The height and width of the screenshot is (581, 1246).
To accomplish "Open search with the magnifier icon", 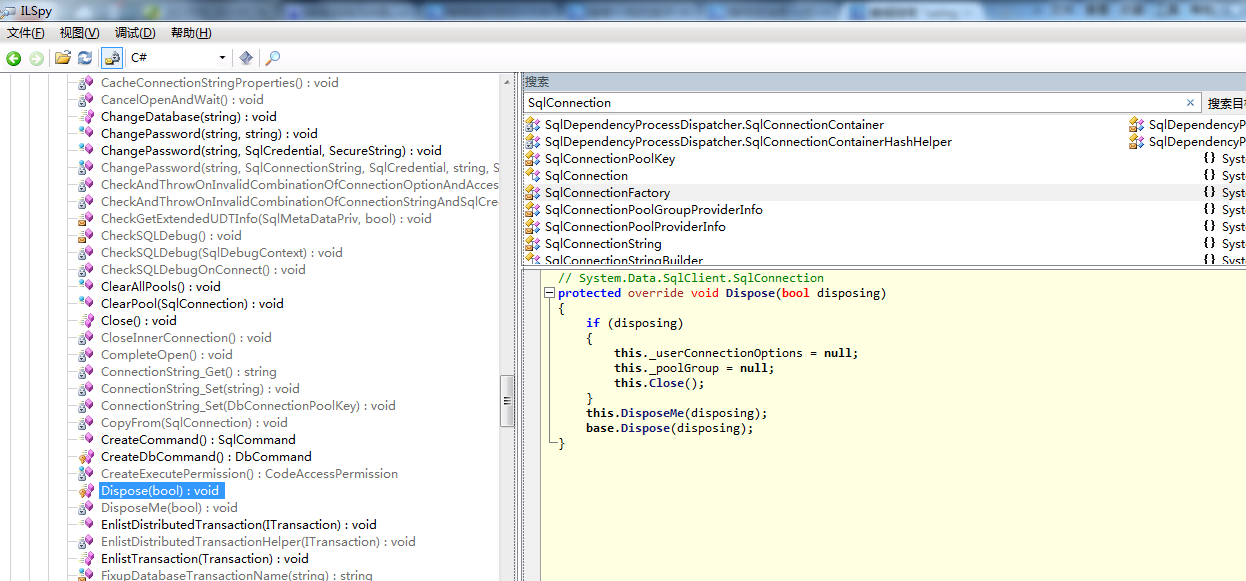I will click(x=272, y=58).
